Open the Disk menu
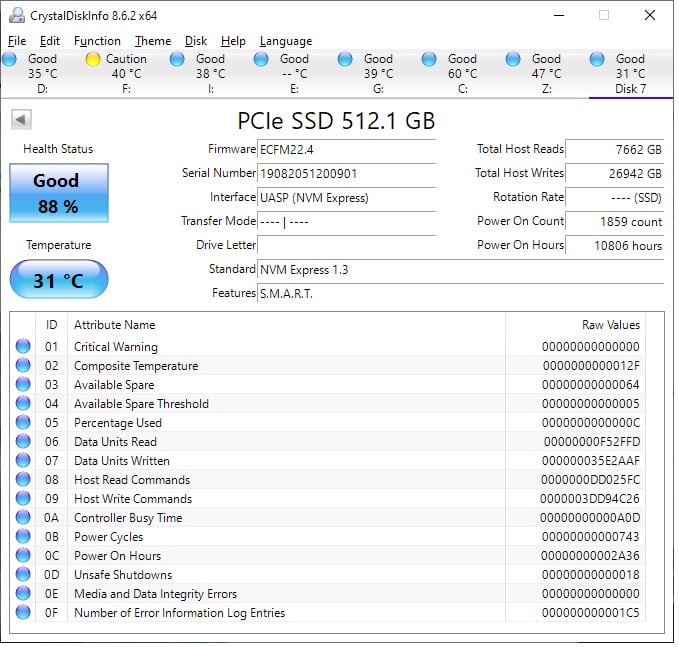This screenshot has width=679, height=647. point(196,41)
